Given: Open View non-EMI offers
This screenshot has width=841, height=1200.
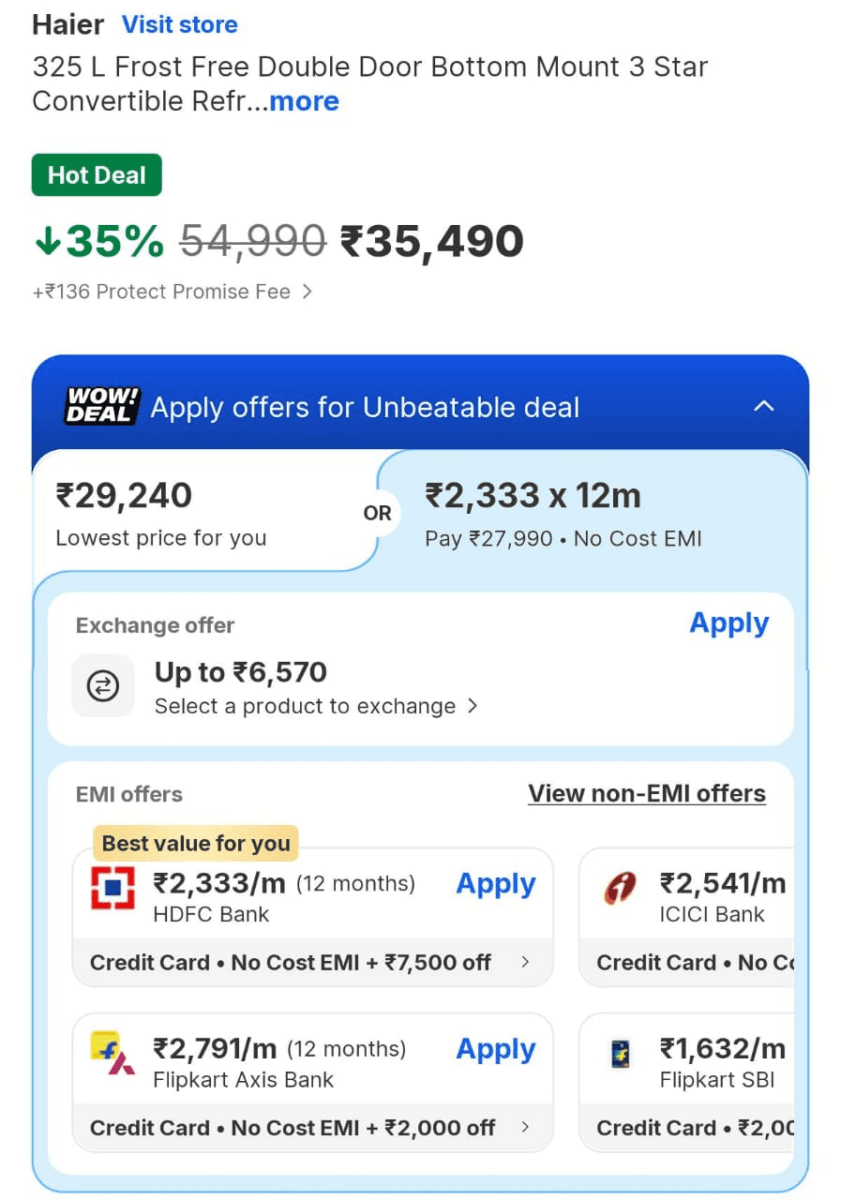Looking at the screenshot, I should pyautogui.click(x=646, y=793).
